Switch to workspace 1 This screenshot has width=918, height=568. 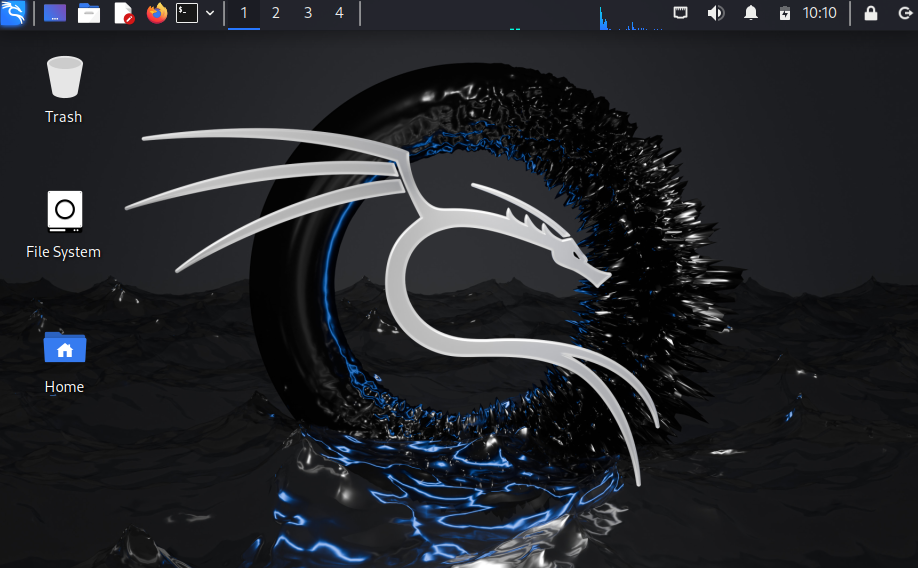click(x=244, y=13)
